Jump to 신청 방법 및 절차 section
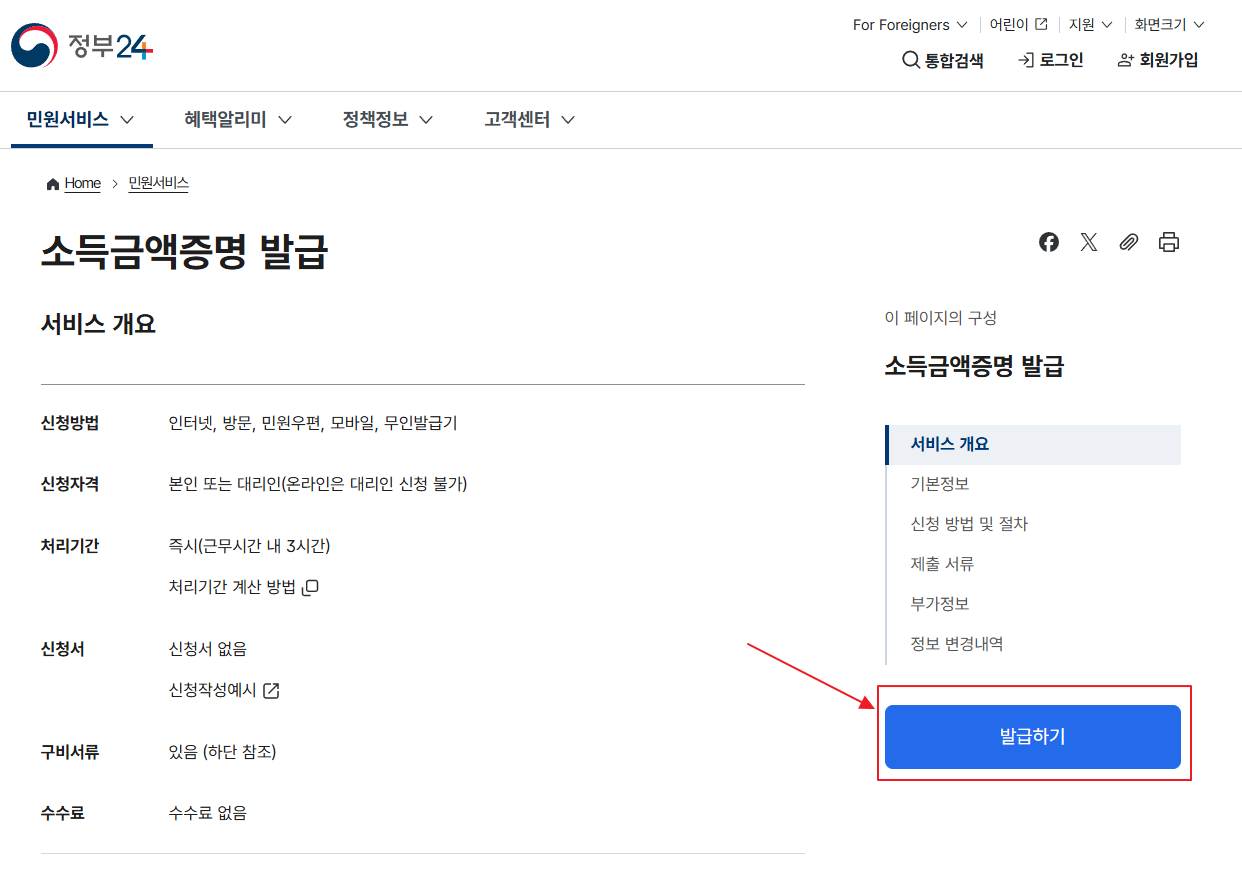The width and height of the screenshot is (1242, 894). [969, 524]
